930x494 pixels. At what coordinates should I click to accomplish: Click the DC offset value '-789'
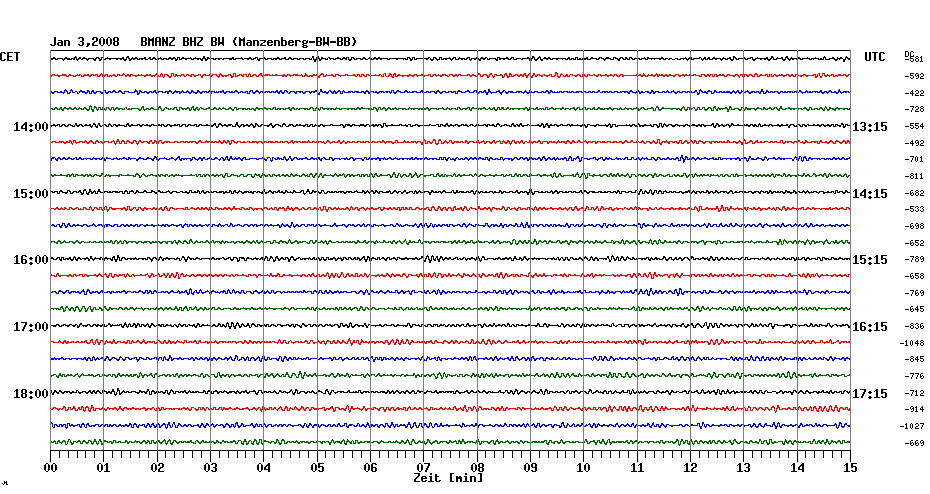(914, 260)
